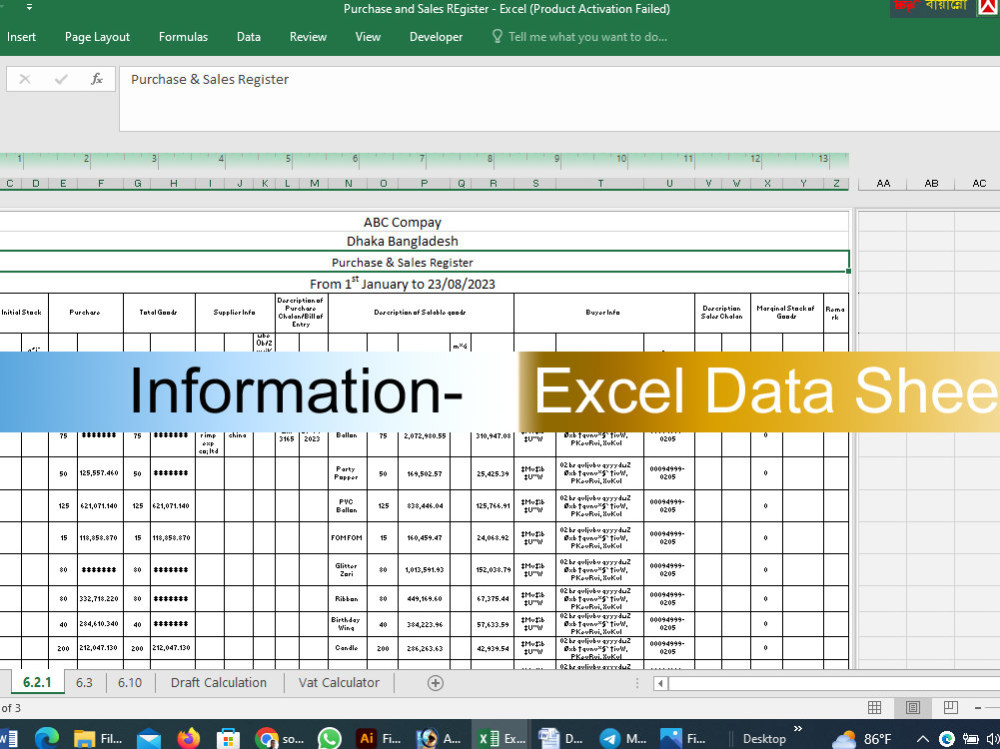This screenshot has height=749, width=1000.
Task: Open the Formulas ribbon tab
Action: pos(183,36)
